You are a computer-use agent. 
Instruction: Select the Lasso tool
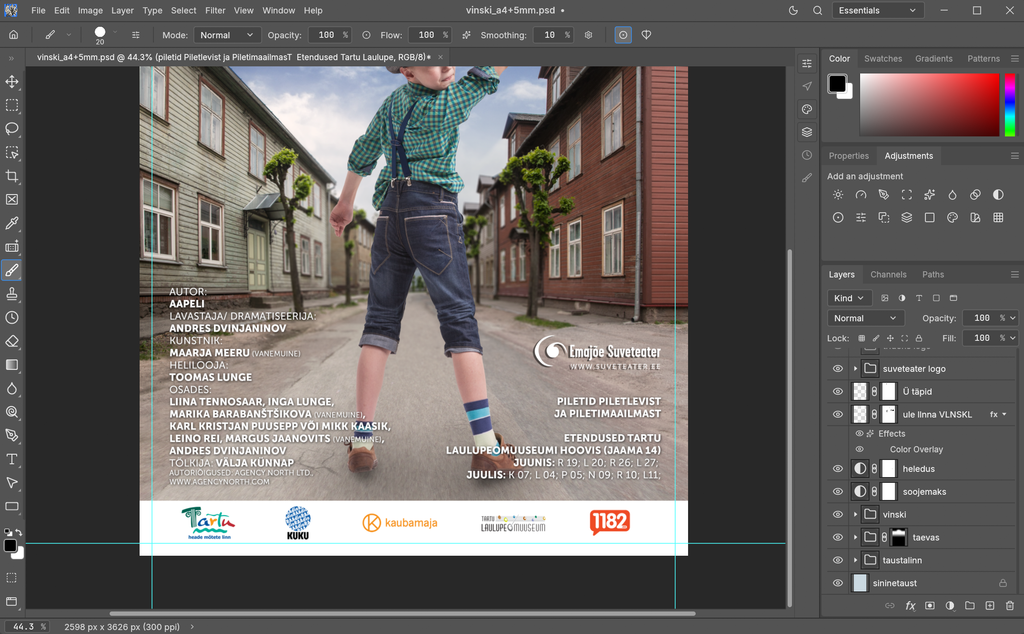click(x=12, y=129)
